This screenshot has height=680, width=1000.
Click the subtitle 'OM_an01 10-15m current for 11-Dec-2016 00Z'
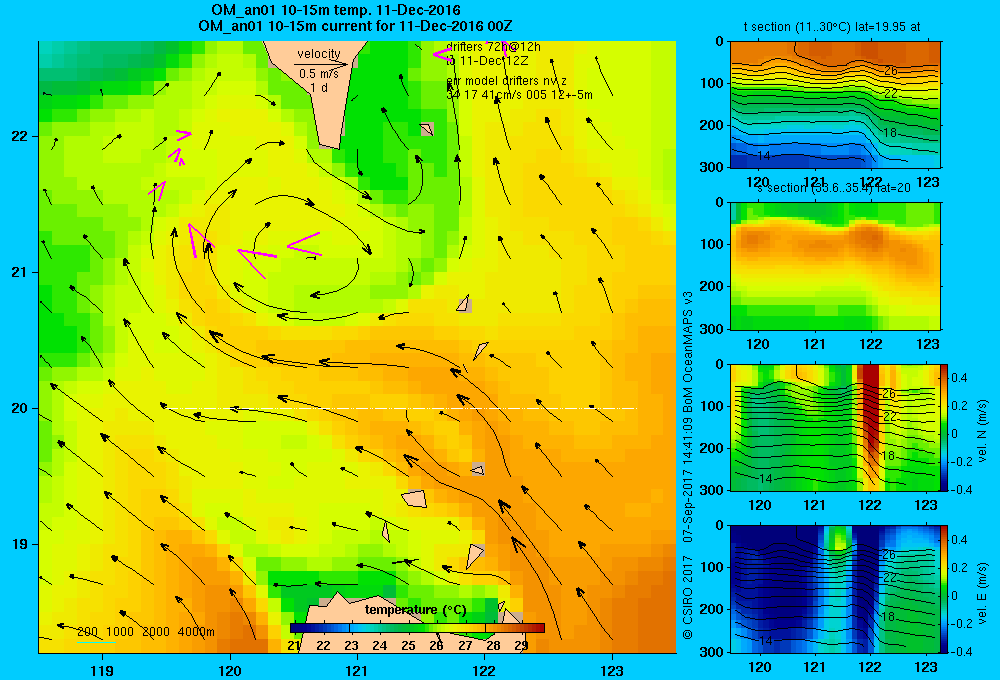pyautogui.click(x=355, y=26)
